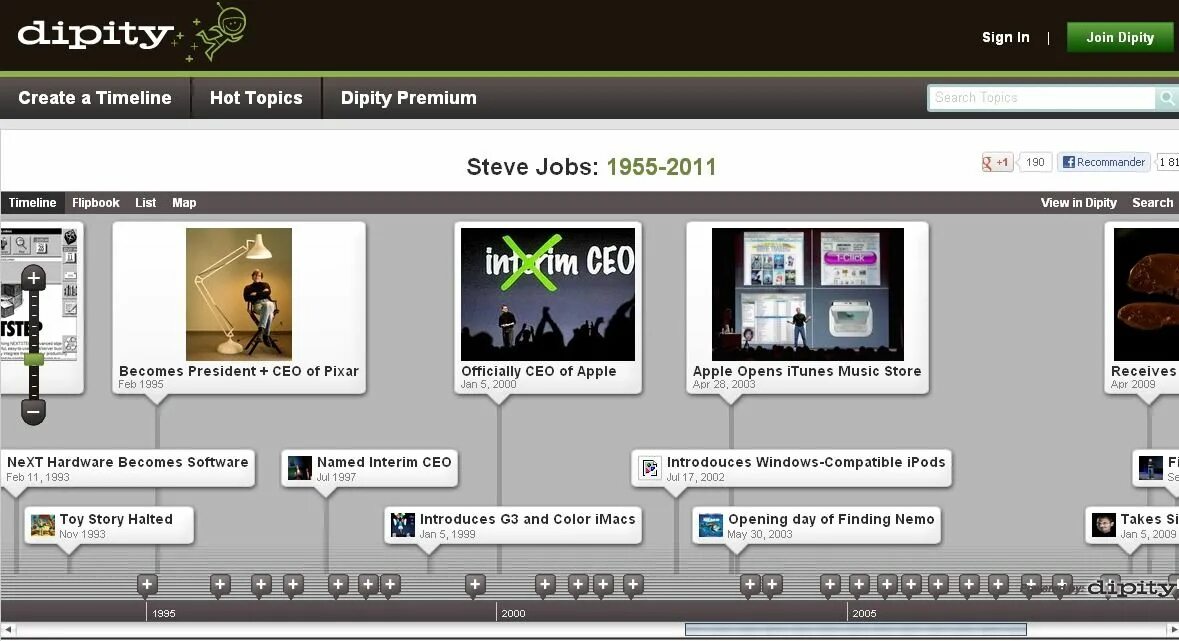
Task: Click the green zoom slider handle
Action: 33,360
